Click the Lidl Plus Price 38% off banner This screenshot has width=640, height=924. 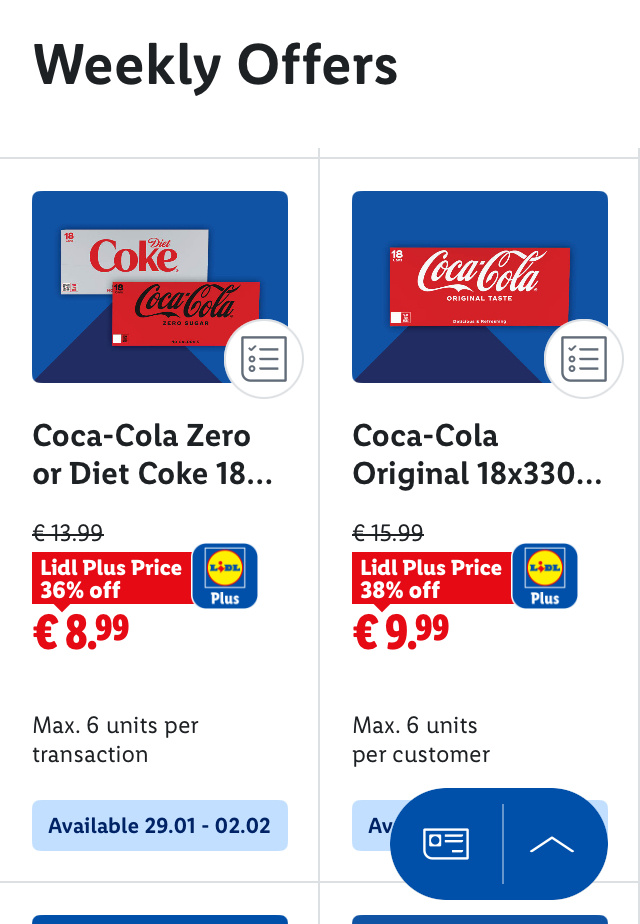pos(432,578)
